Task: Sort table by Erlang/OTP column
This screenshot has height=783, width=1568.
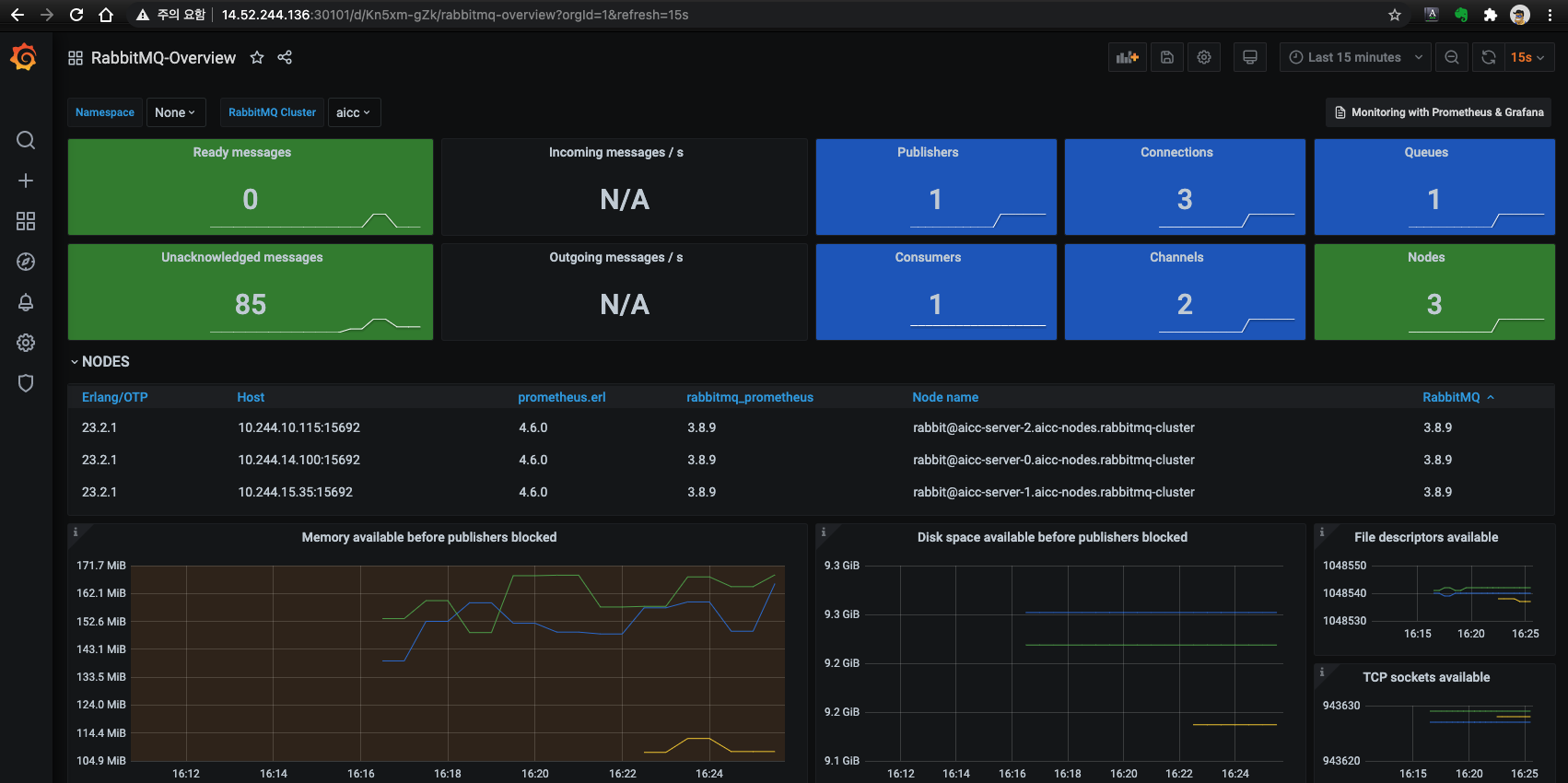Action: coord(115,397)
